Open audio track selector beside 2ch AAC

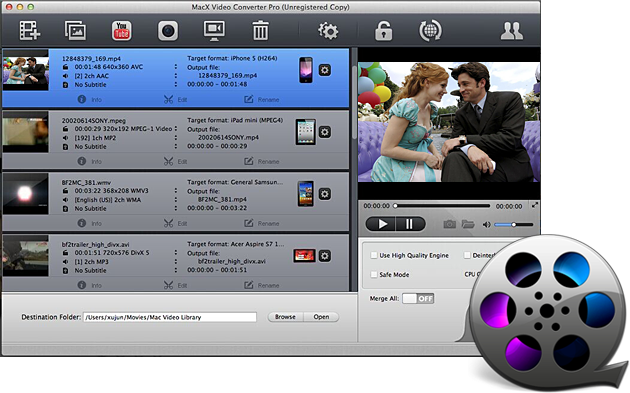[x=176, y=76]
